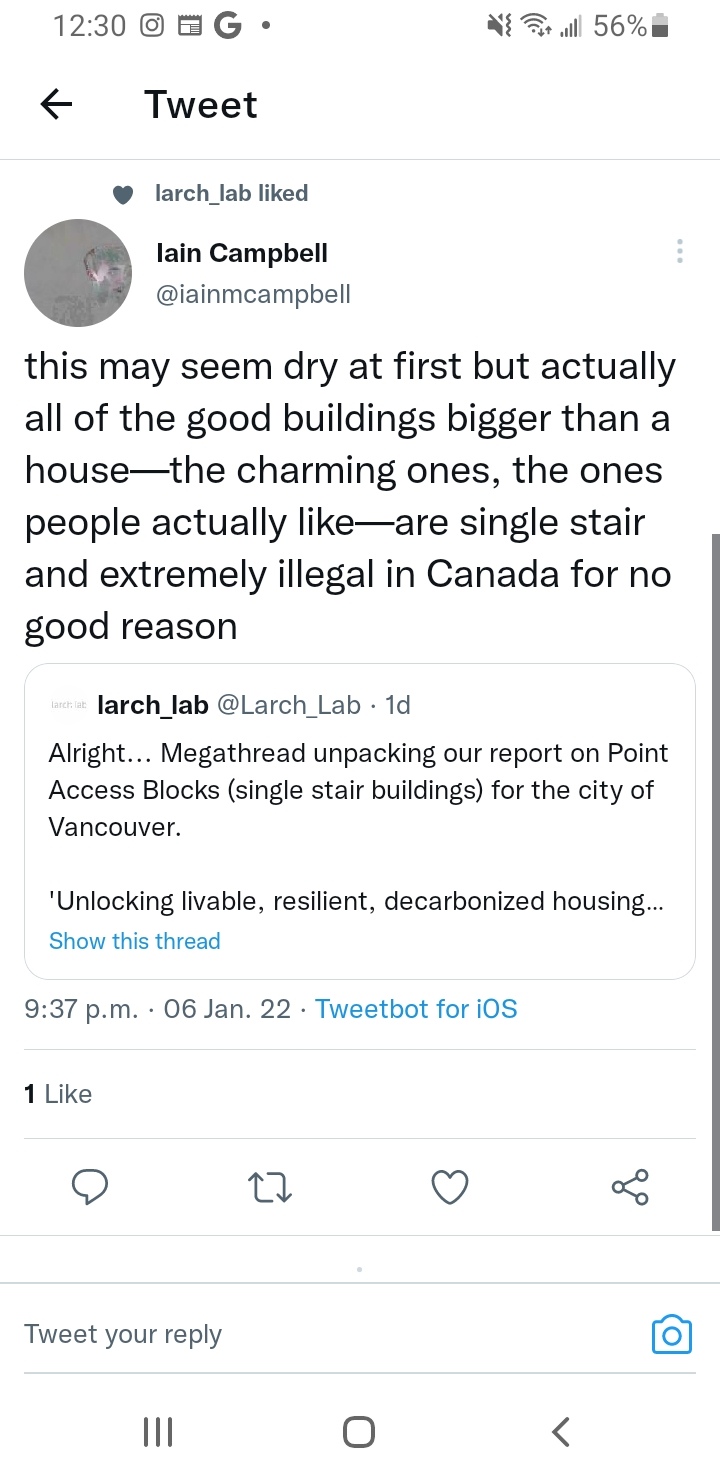Viewport: 720px width, 1480px height.
Task: Tap the larch_lab avatar in quoted tweet
Action: (69, 705)
